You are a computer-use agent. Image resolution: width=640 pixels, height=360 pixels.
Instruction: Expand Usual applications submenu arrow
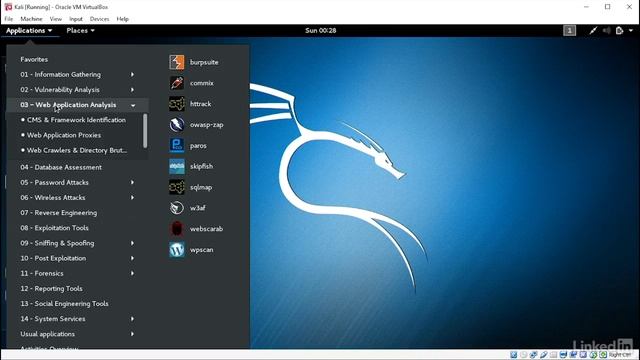coord(132,334)
